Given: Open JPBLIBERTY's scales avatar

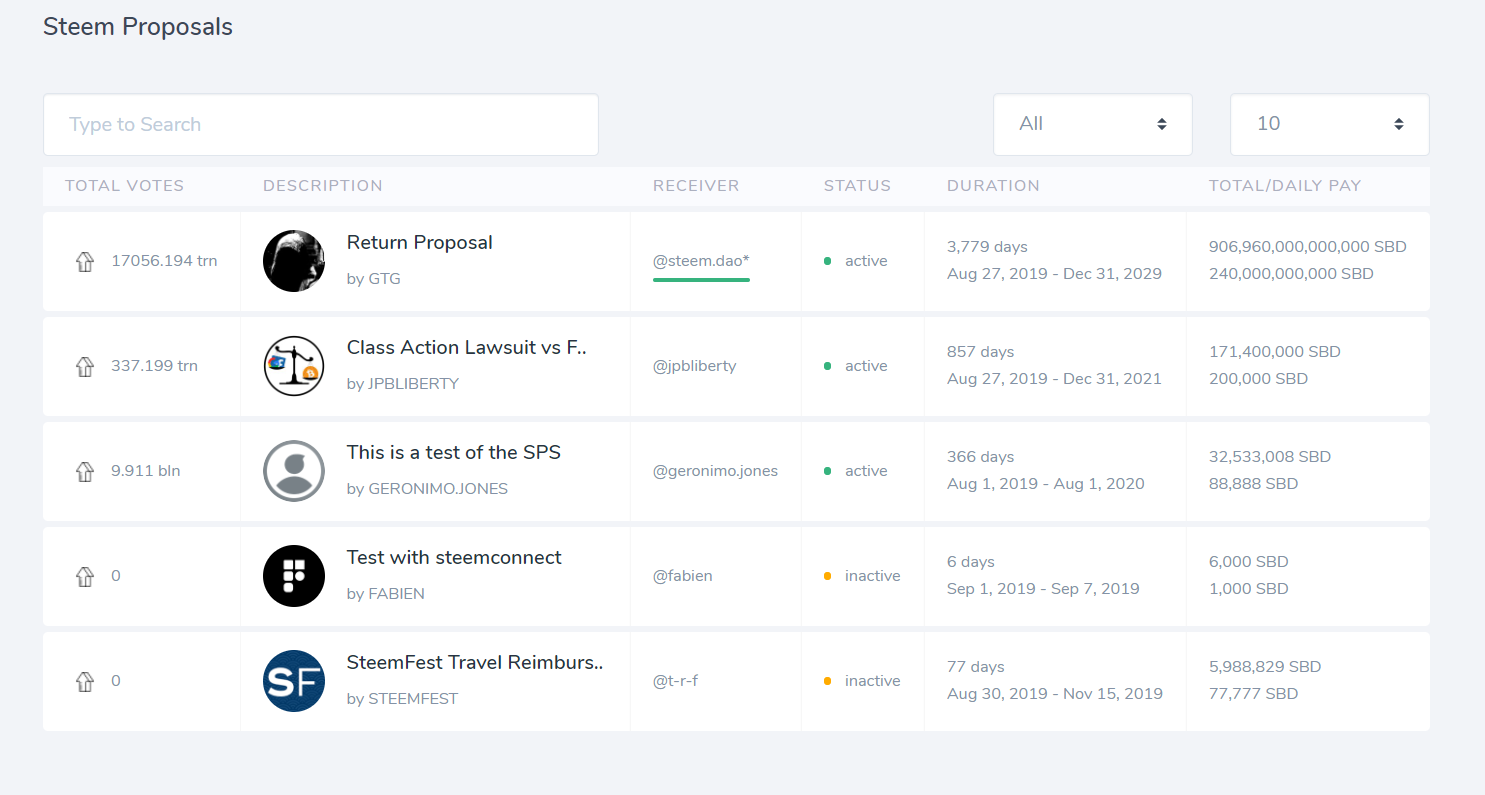Looking at the screenshot, I should tap(294, 366).
